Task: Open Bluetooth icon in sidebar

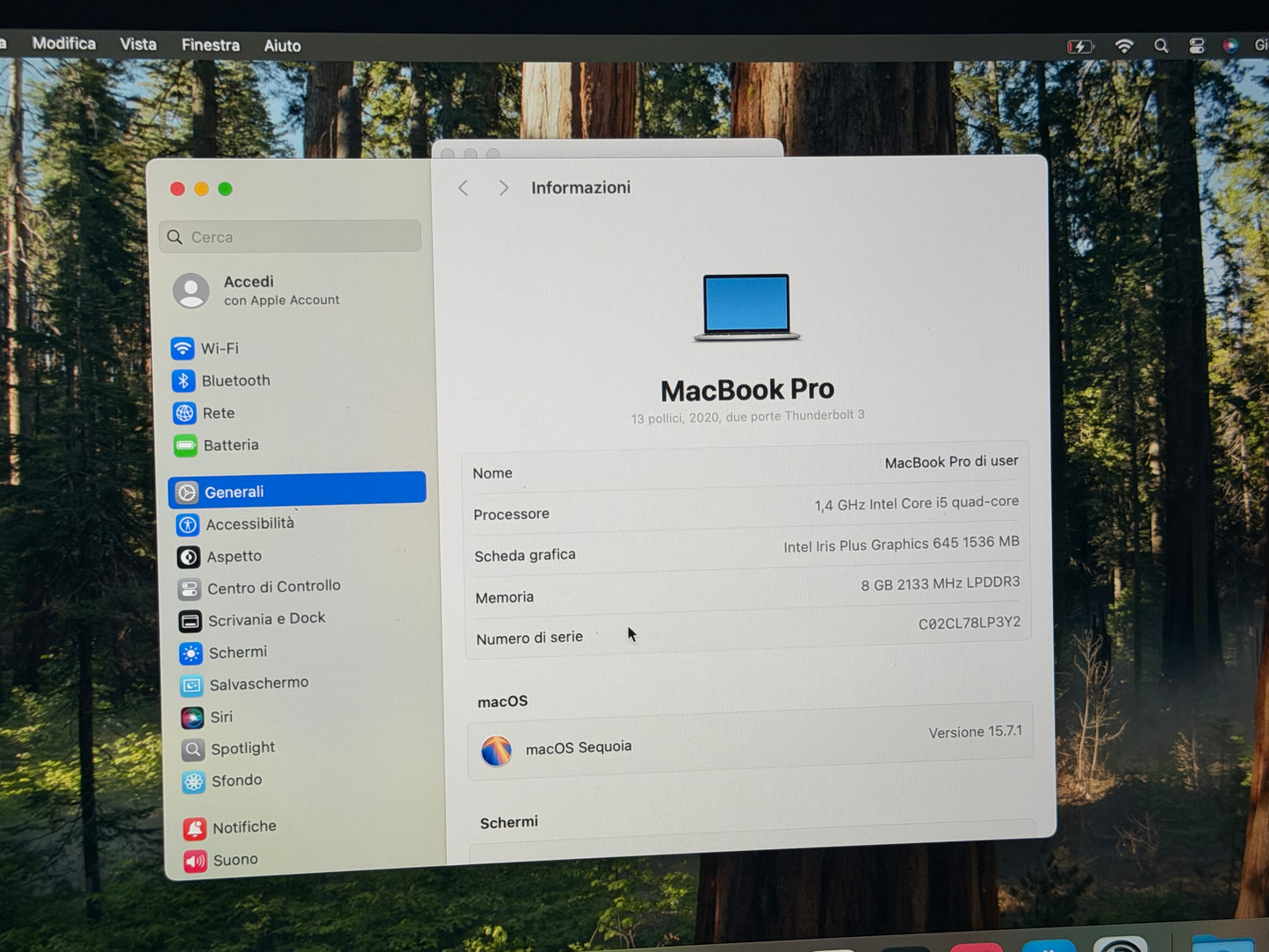Action: pos(184,381)
